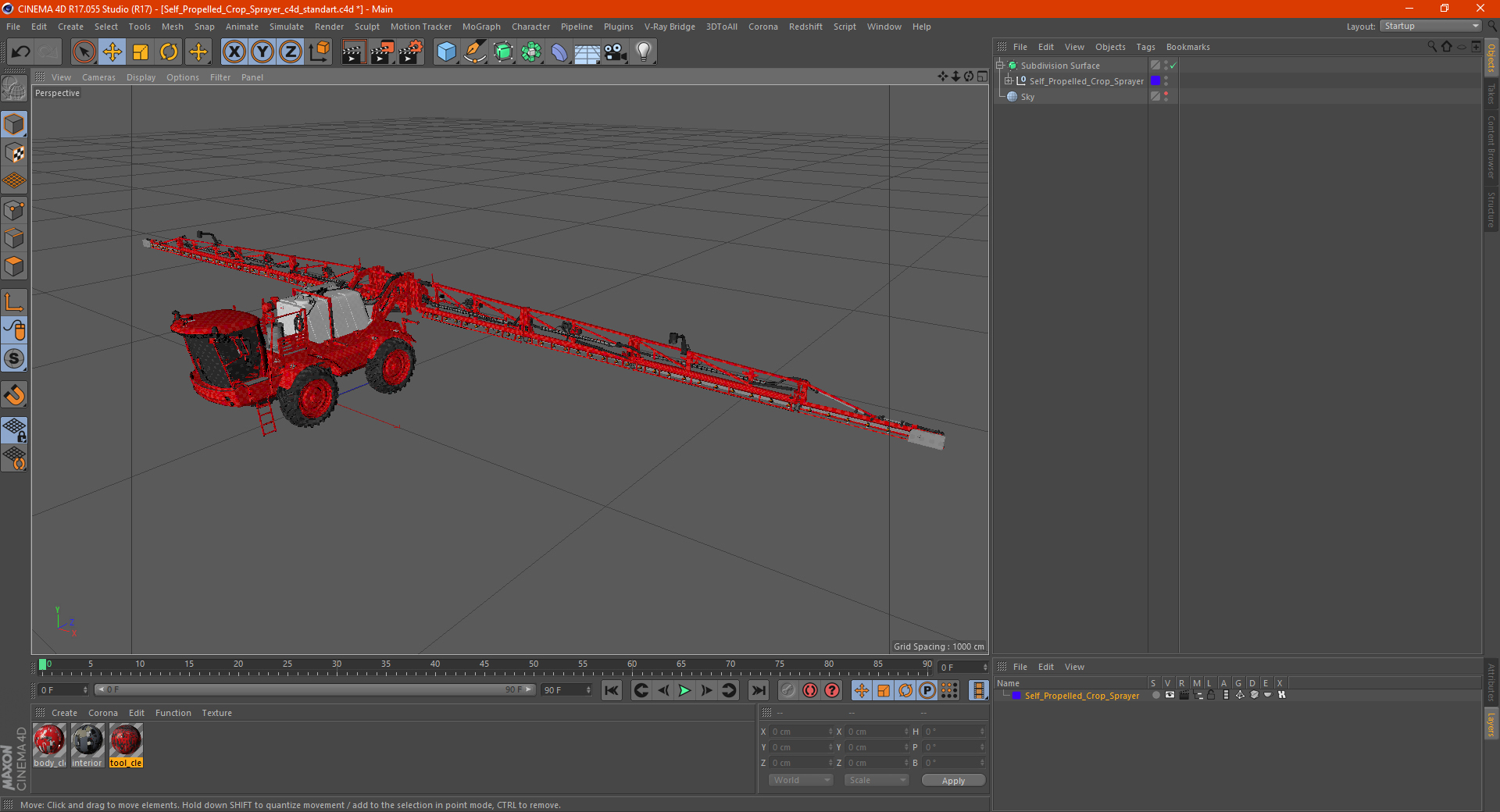Open Edit Render Settings icon
This screenshot has height=812, width=1500.
click(411, 52)
